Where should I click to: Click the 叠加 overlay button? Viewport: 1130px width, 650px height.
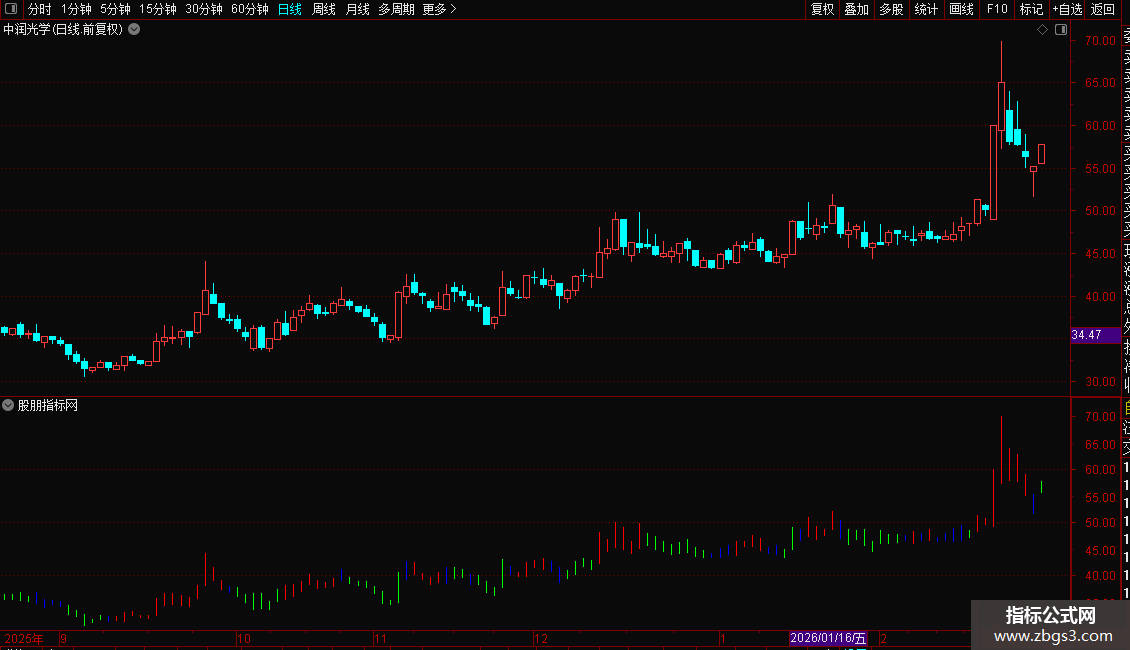click(857, 9)
